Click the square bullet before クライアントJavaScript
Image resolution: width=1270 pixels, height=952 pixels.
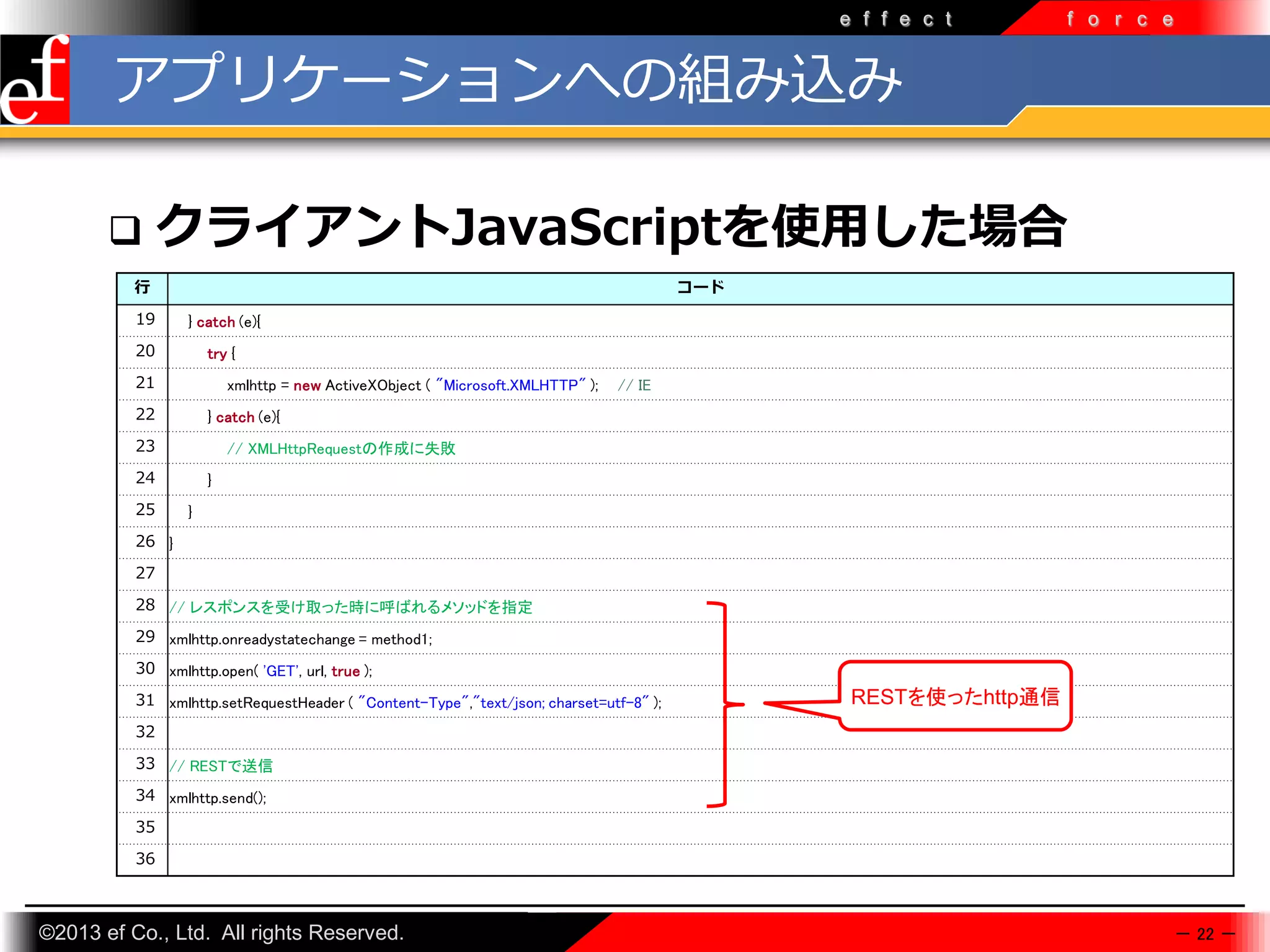click(126, 230)
